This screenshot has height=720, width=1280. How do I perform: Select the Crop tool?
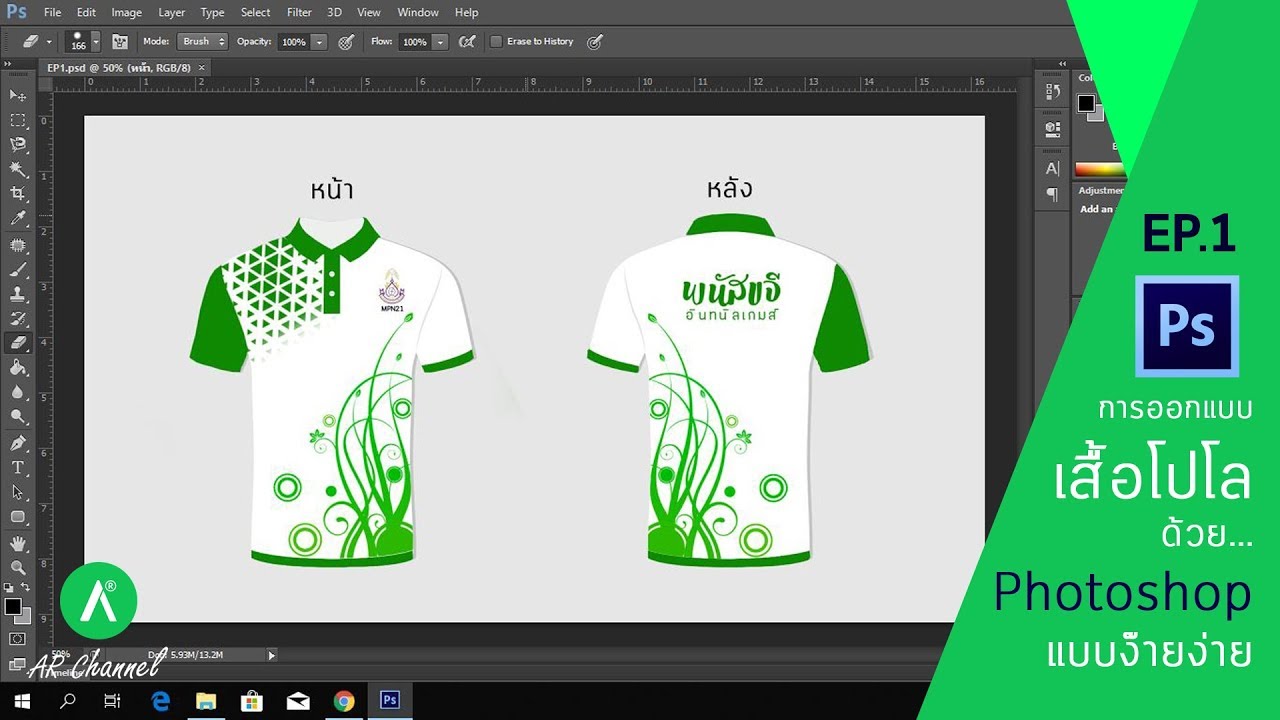pyautogui.click(x=18, y=194)
